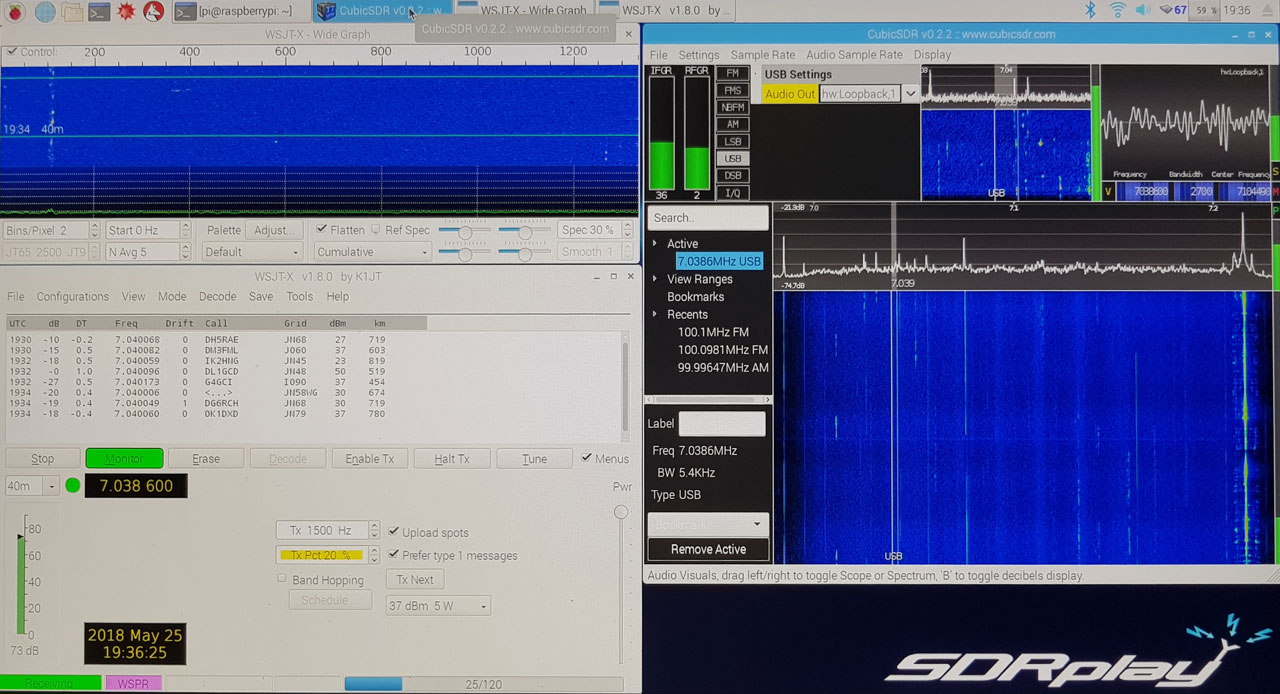Click the IFGR gain meter

click(661, 132)
